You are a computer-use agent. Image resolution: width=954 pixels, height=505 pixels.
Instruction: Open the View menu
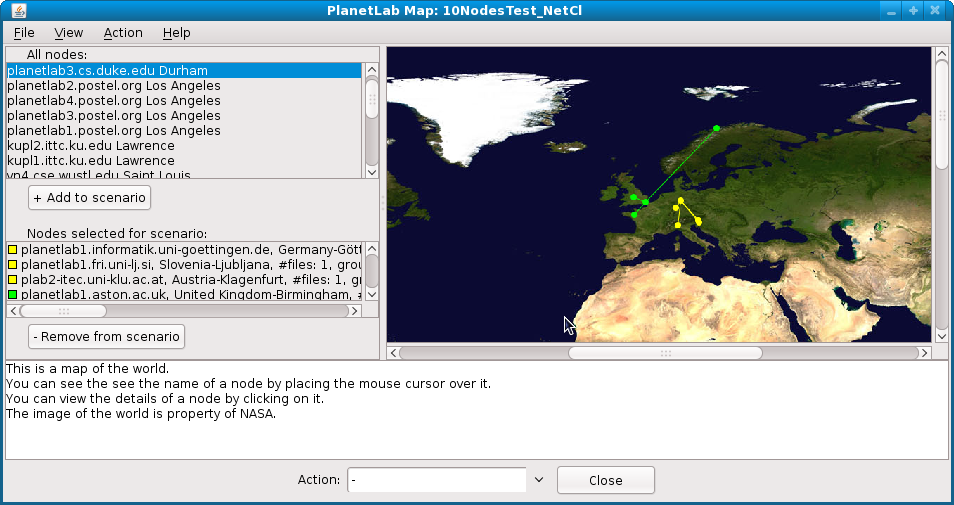tap(69, 33)
